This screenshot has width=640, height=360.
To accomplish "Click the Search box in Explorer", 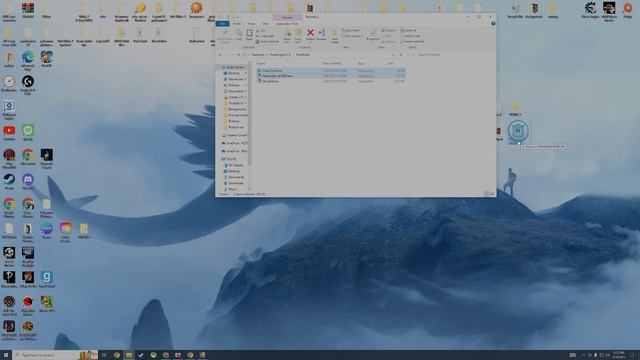I will pyautogui.click(x=451, y=55).
